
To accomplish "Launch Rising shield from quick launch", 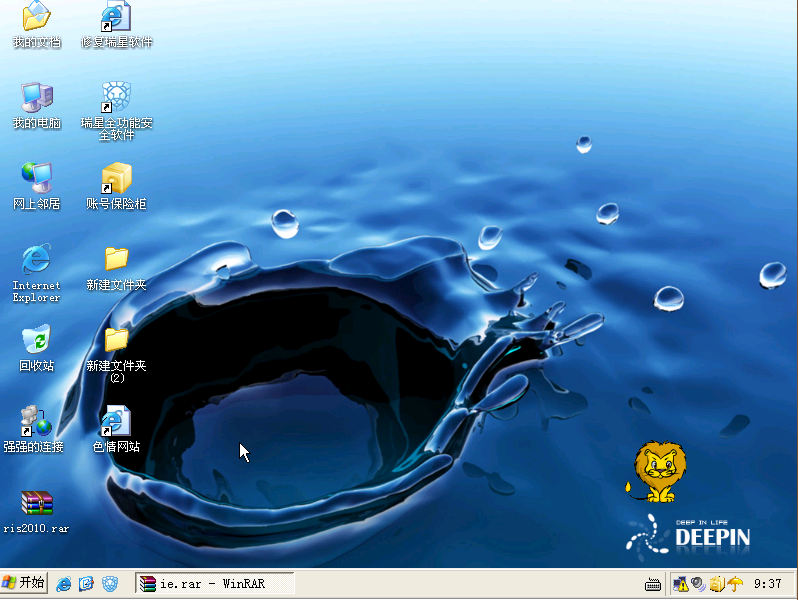I will pyautogui.click(x=110, y=583).
